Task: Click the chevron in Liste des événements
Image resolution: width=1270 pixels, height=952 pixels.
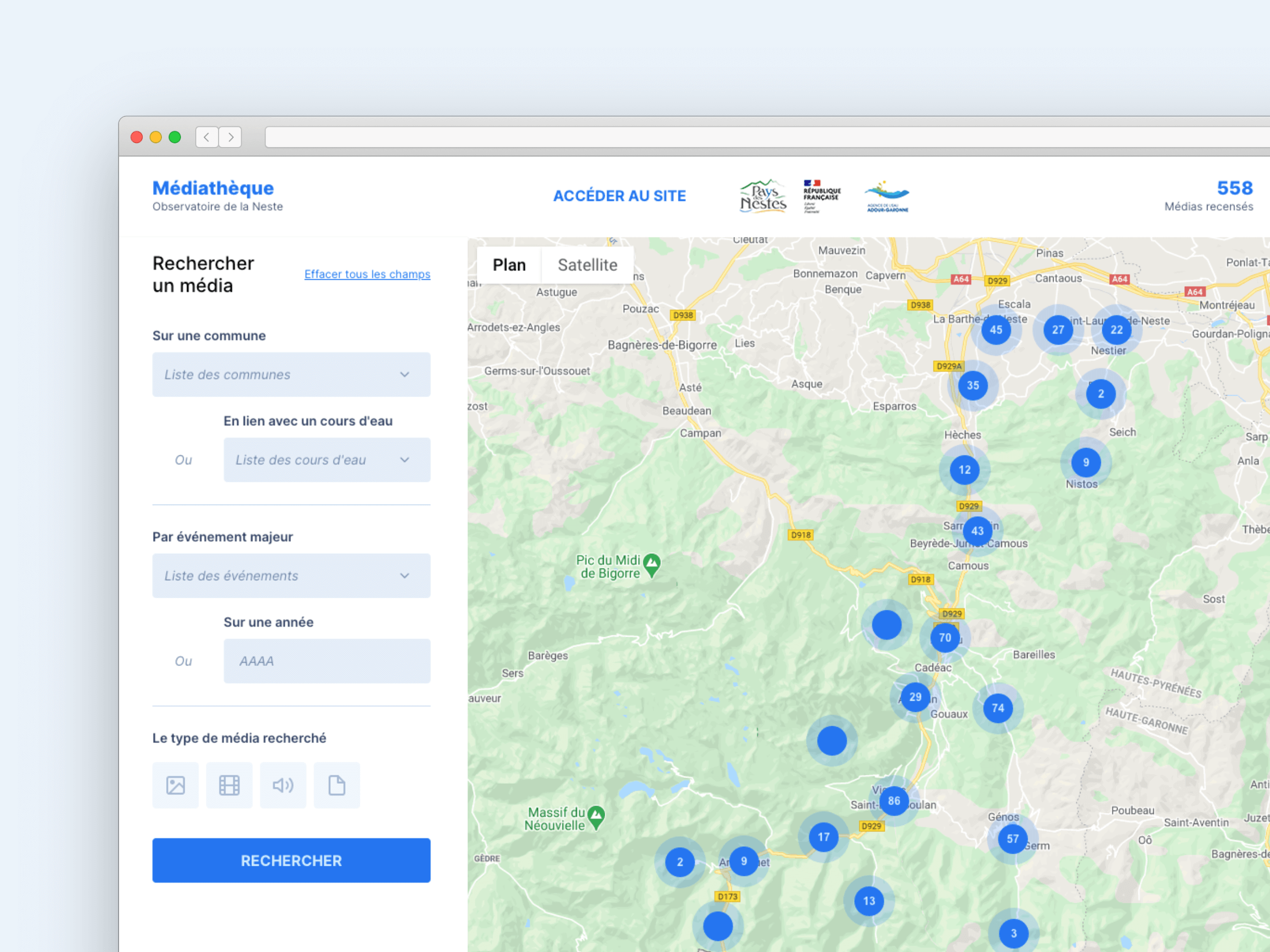Action: (405, 576)
